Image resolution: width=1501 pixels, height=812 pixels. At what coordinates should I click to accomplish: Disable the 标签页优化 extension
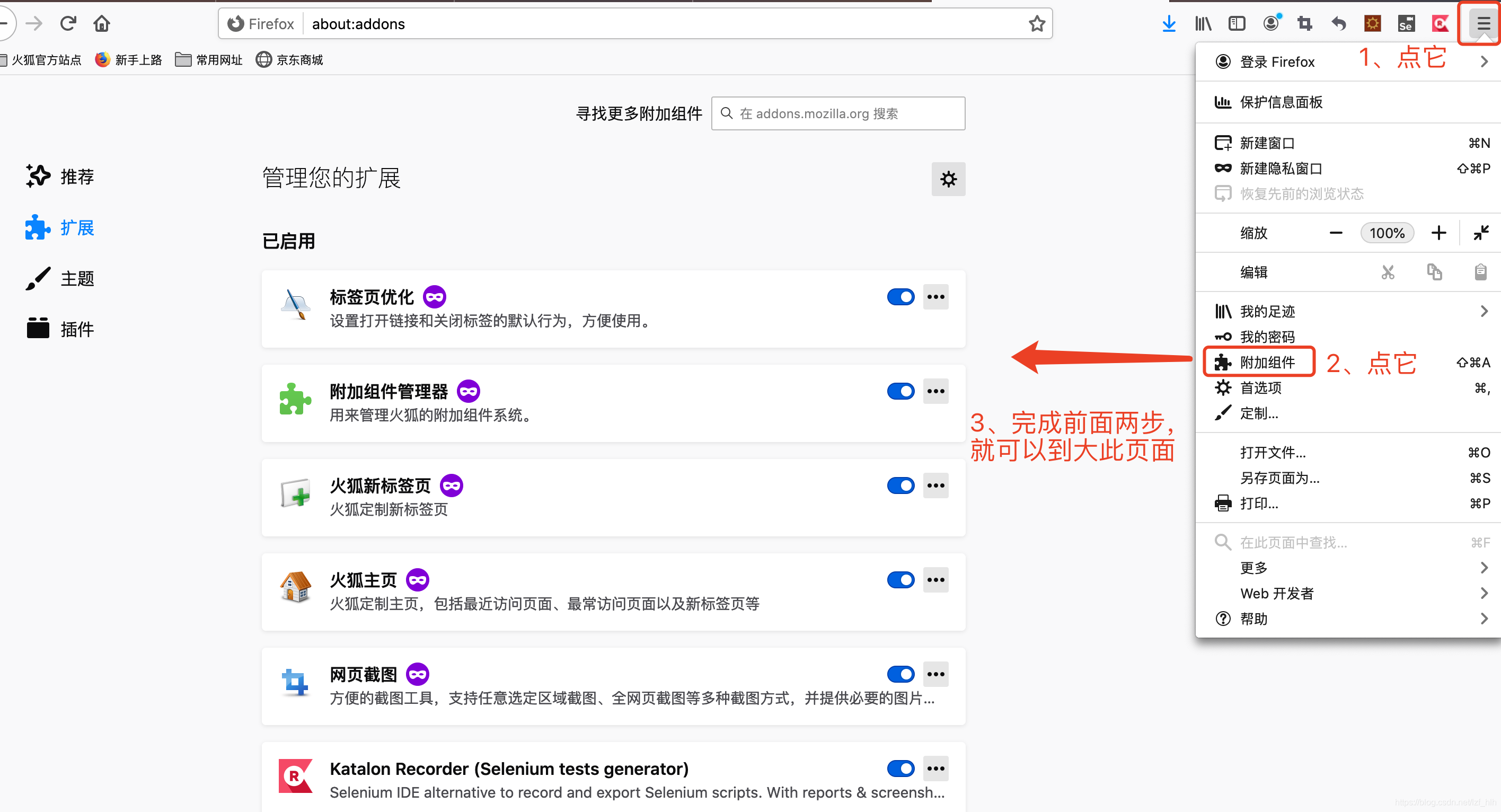point(901,296)
